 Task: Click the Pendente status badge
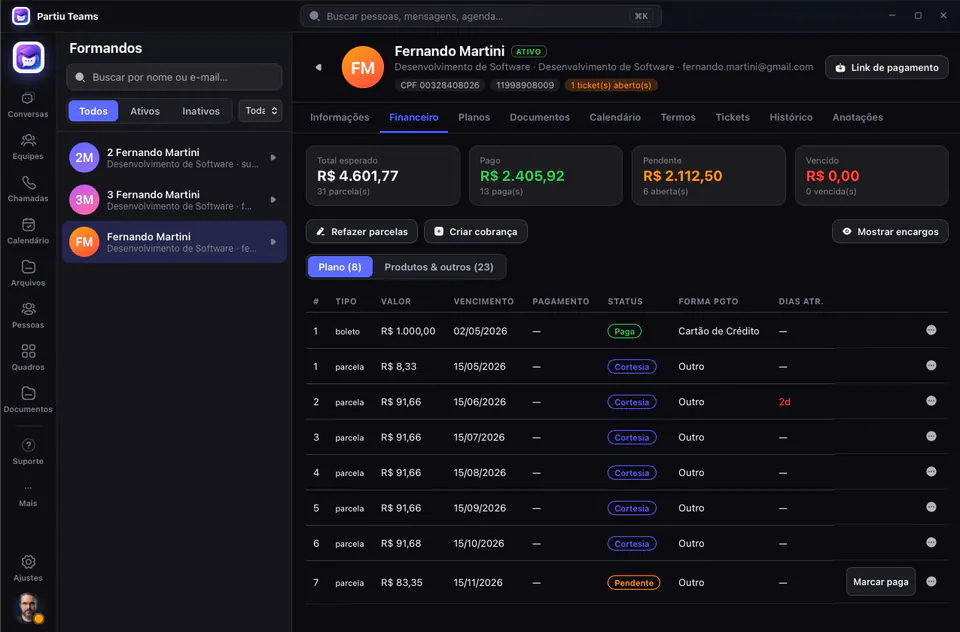click(x=634, y=582)
